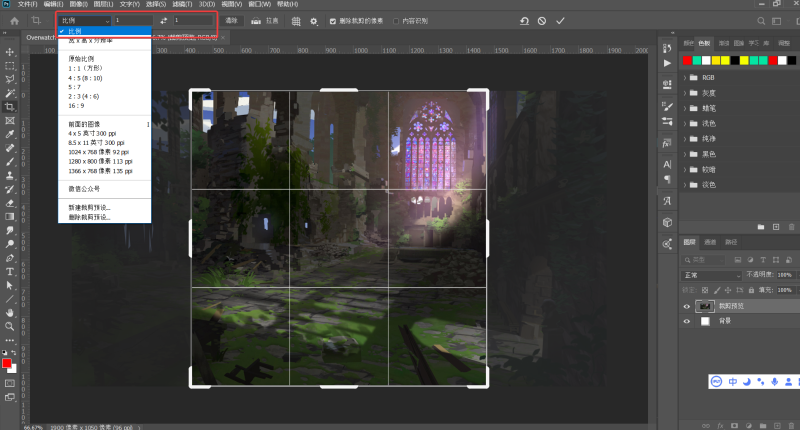The width and height of the screenshot is (800, 430).
Task: Expand the 灰度 swatch folder
Action: (685, 93)
